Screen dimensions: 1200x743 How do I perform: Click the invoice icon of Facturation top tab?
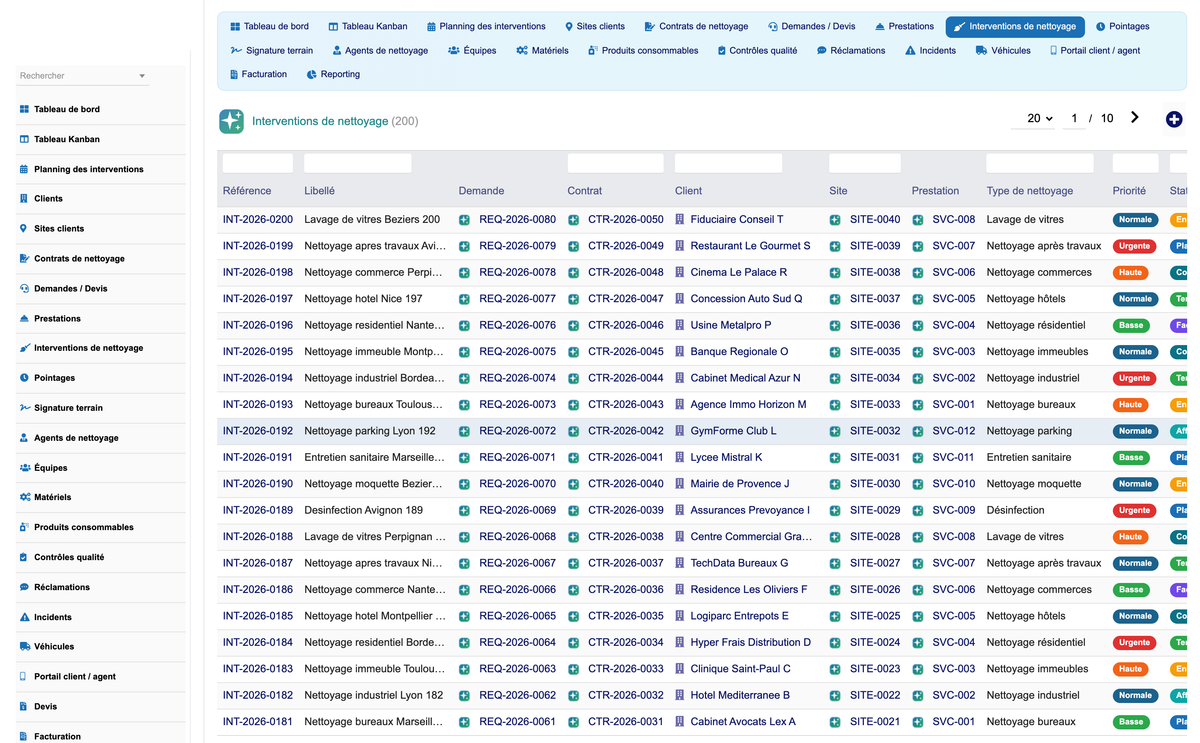234,74
